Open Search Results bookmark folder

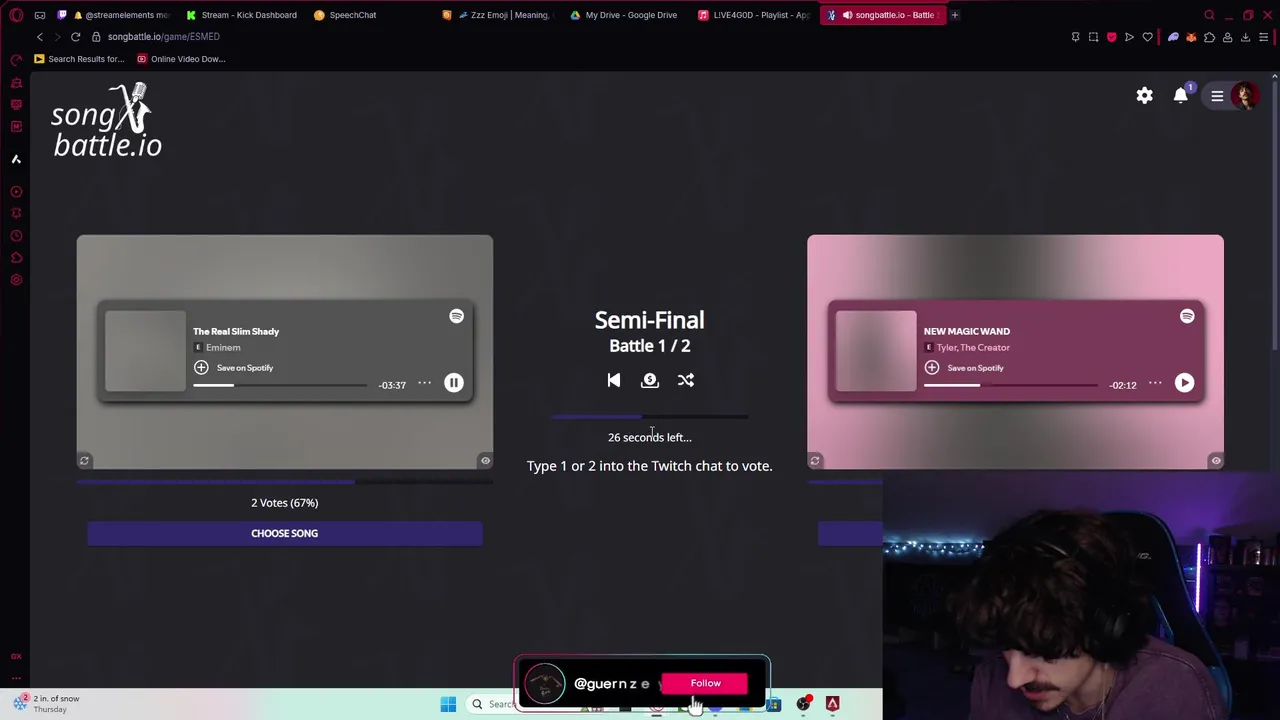click(x=79, y=59)
